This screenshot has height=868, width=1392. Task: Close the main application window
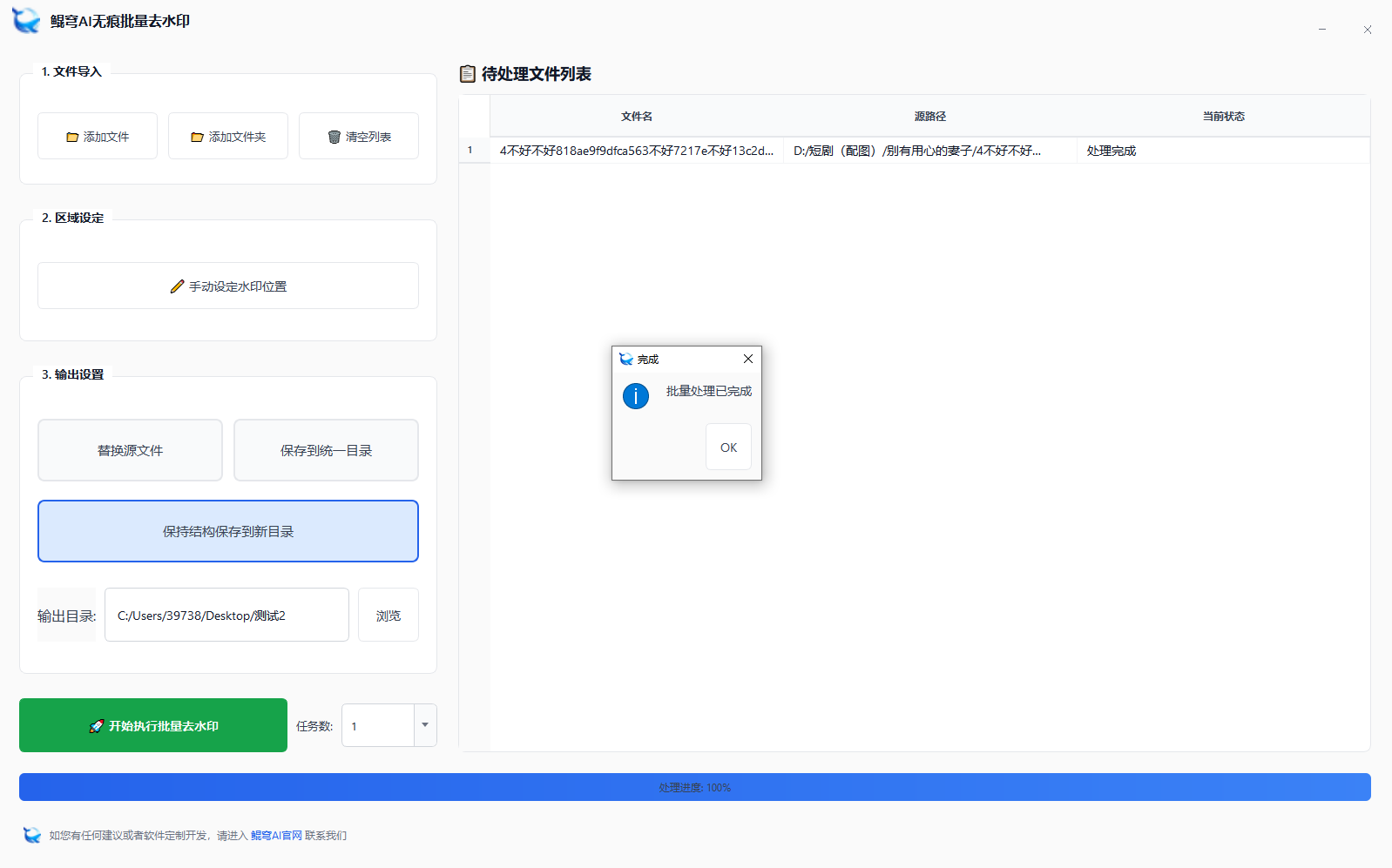(x=1368, y=30)
